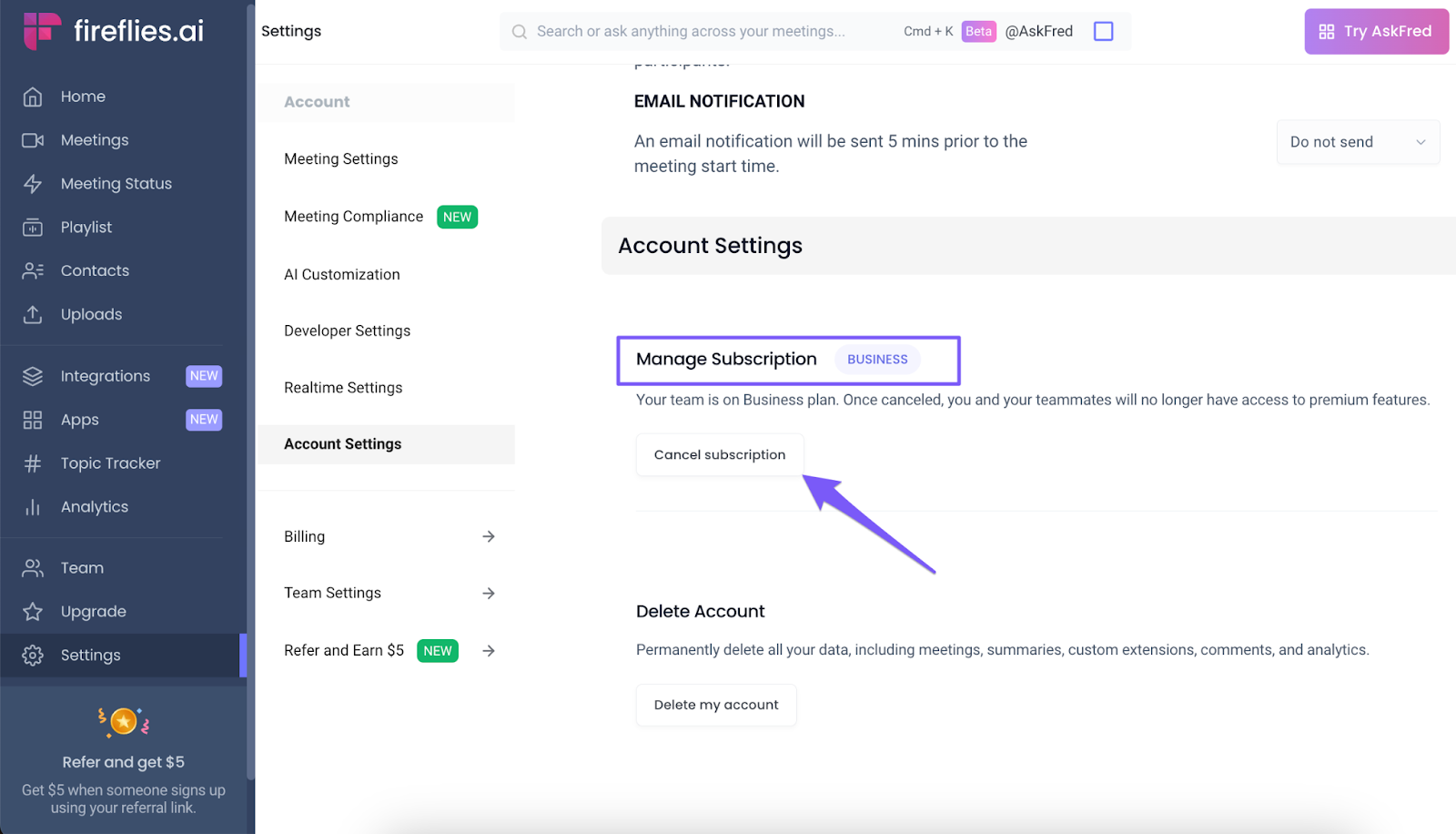Go to Meeting Status in sidebar

[116, 184]
